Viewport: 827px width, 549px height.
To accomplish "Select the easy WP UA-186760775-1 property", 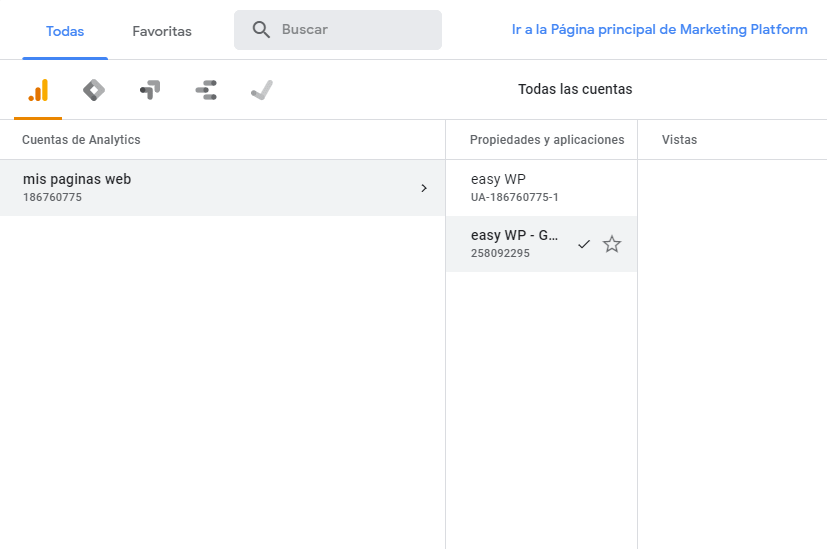I will point(541,188).
